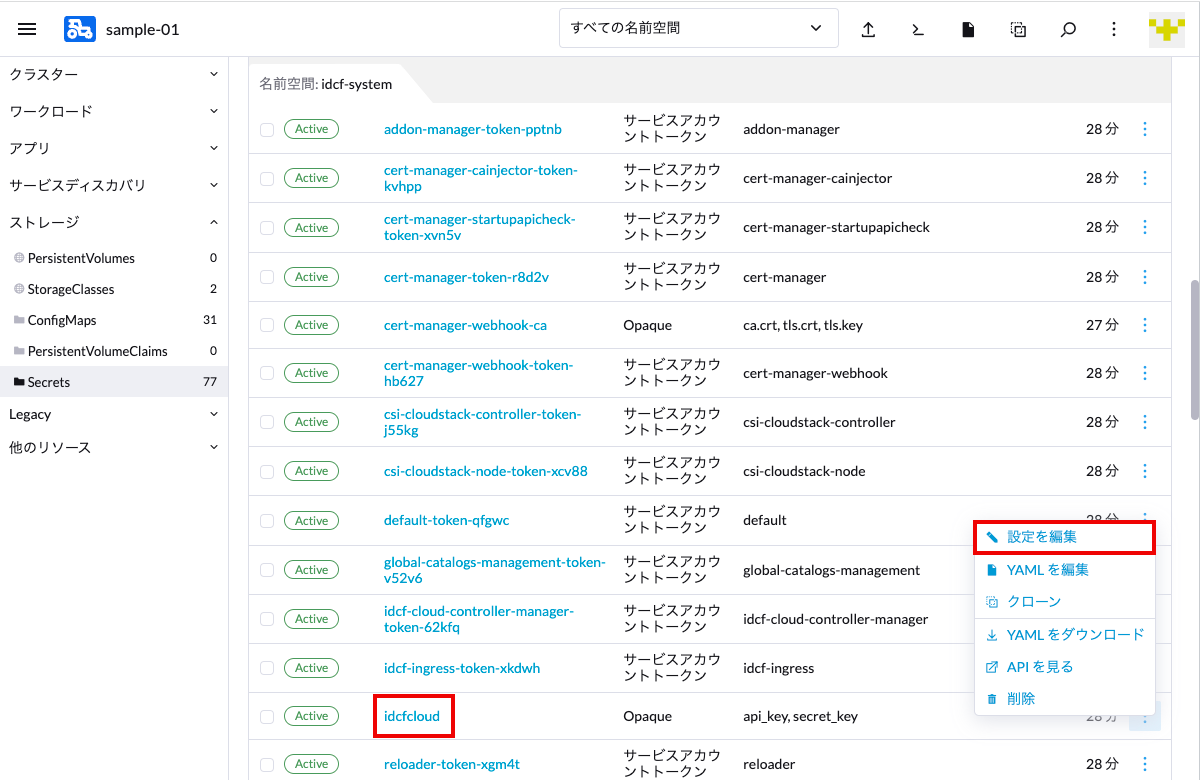The image size is (1200, 780).
Task: Go to PersistentVolumeClaims in sidebar
Action: (x=114, y=351)
